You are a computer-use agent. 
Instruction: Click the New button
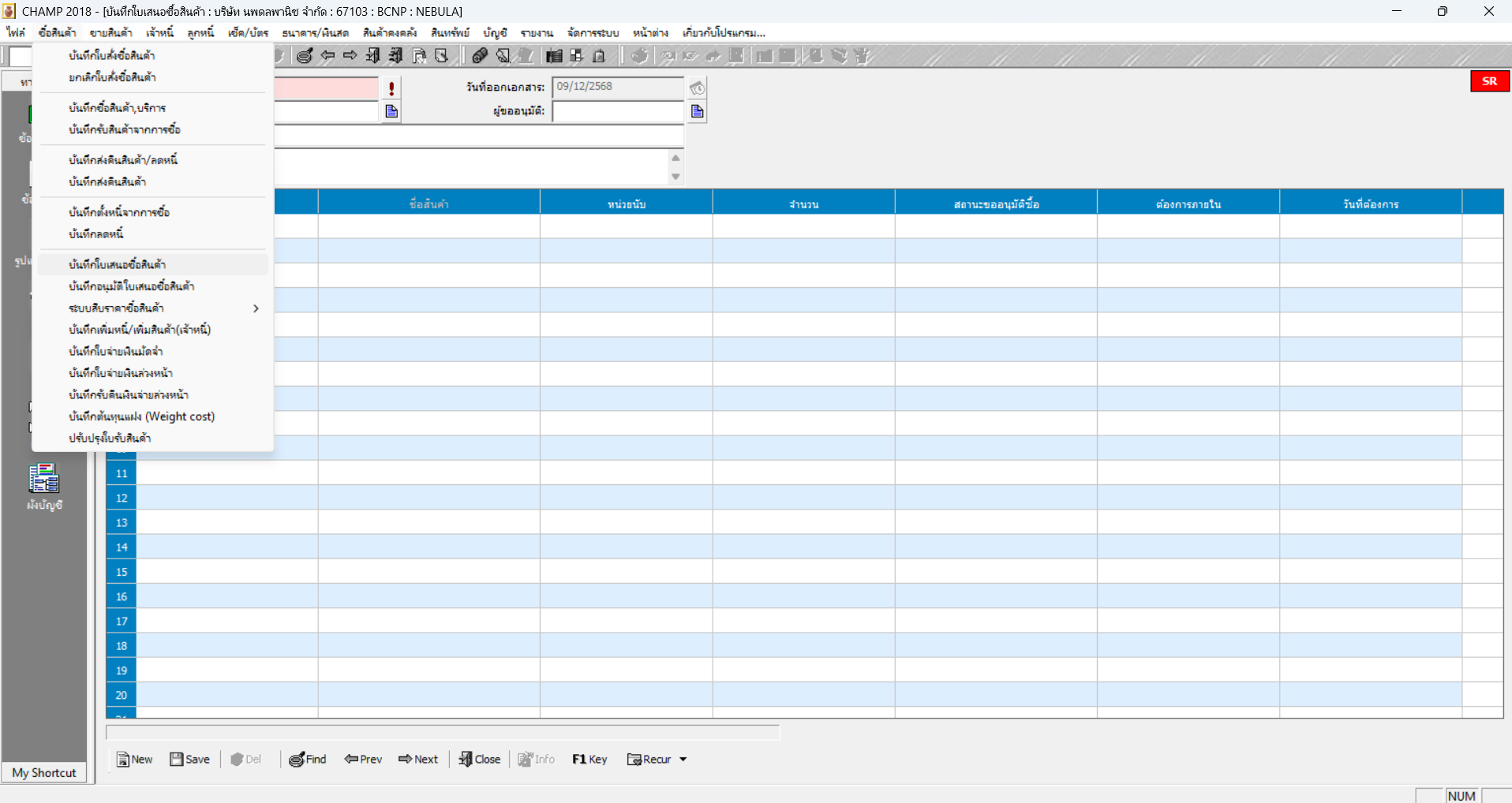pyautogui.click(x=135, y=759)
